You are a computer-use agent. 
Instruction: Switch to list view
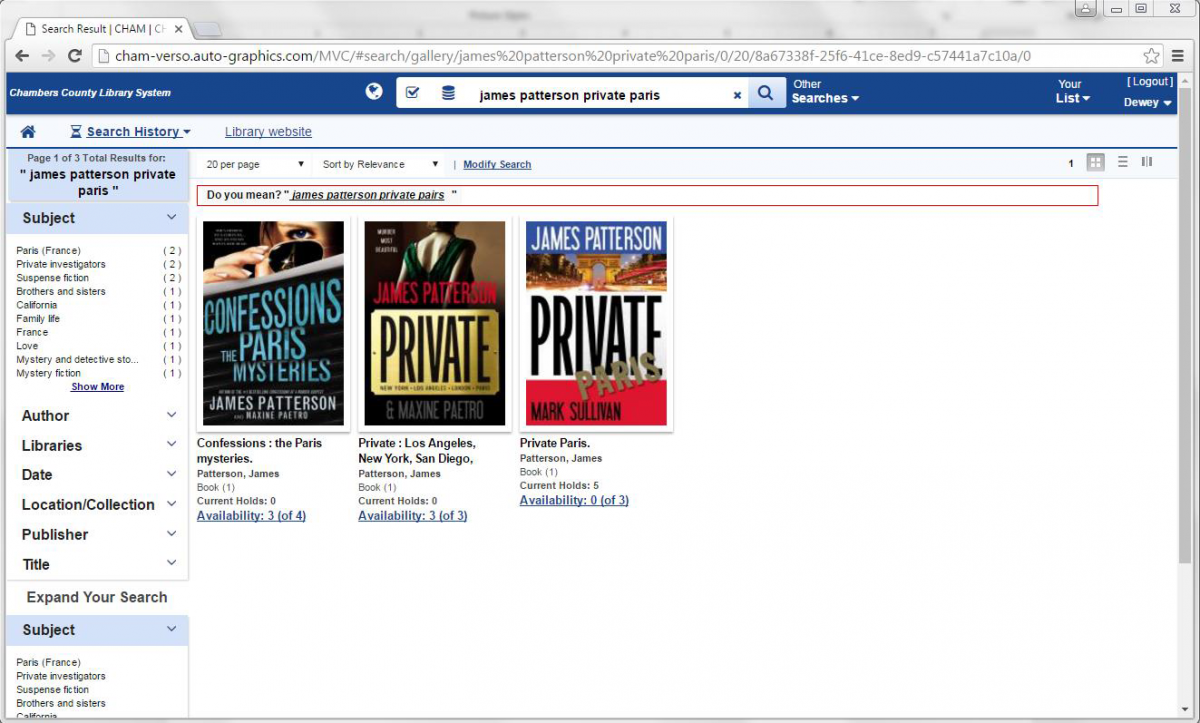[x=1123, y=162]
